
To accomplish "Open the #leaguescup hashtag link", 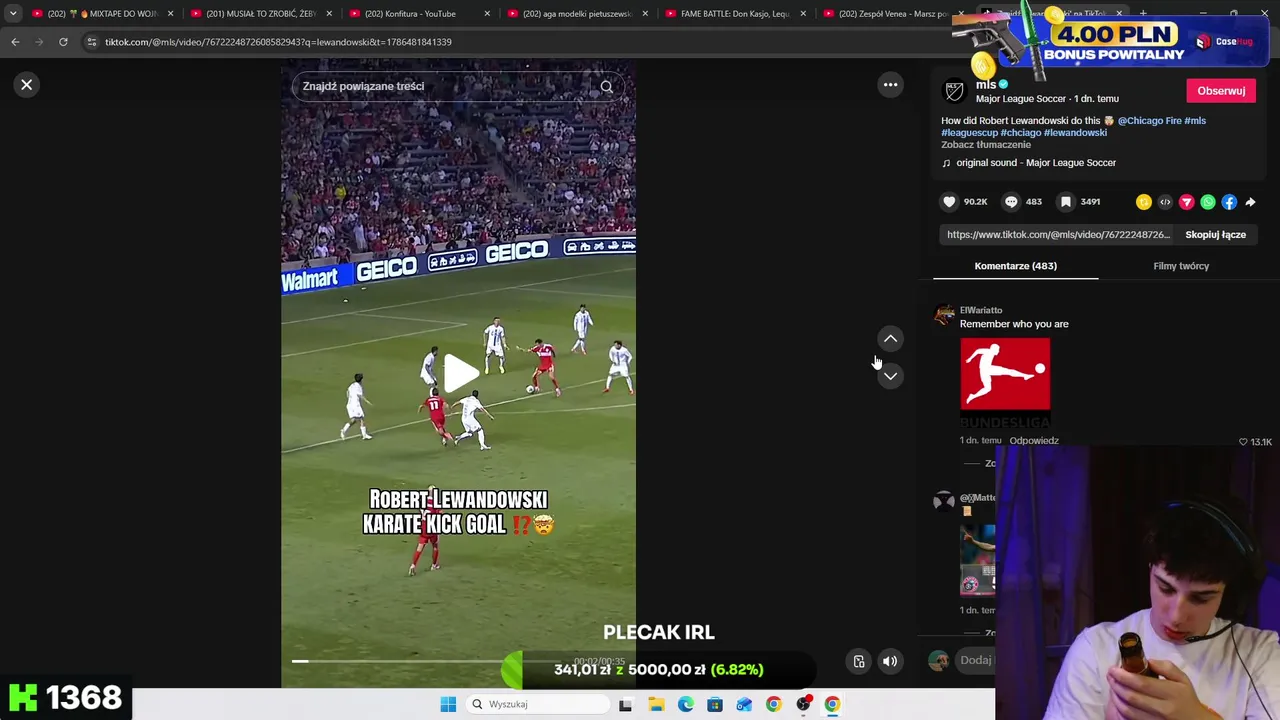I will tap(969, 133).
